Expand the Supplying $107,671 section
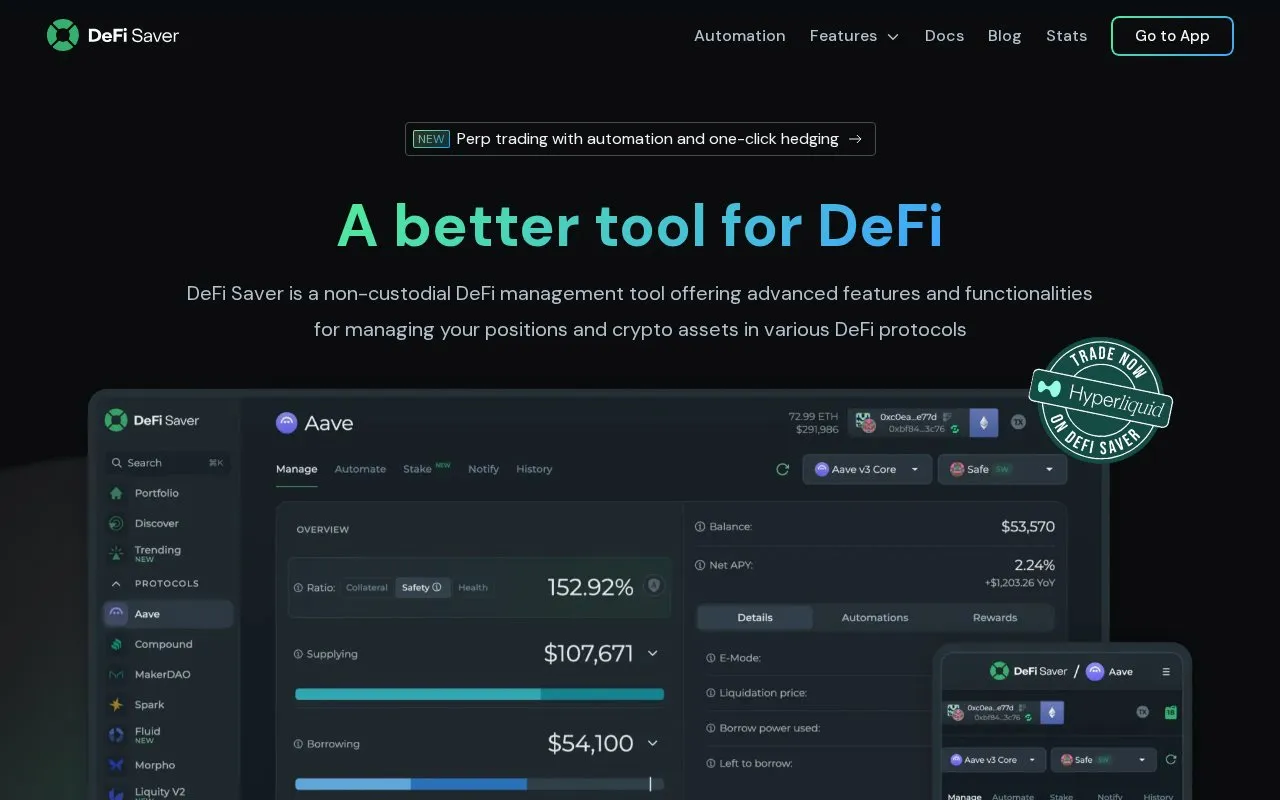Viewport: 1280px width, 800px height. point(653,654)
